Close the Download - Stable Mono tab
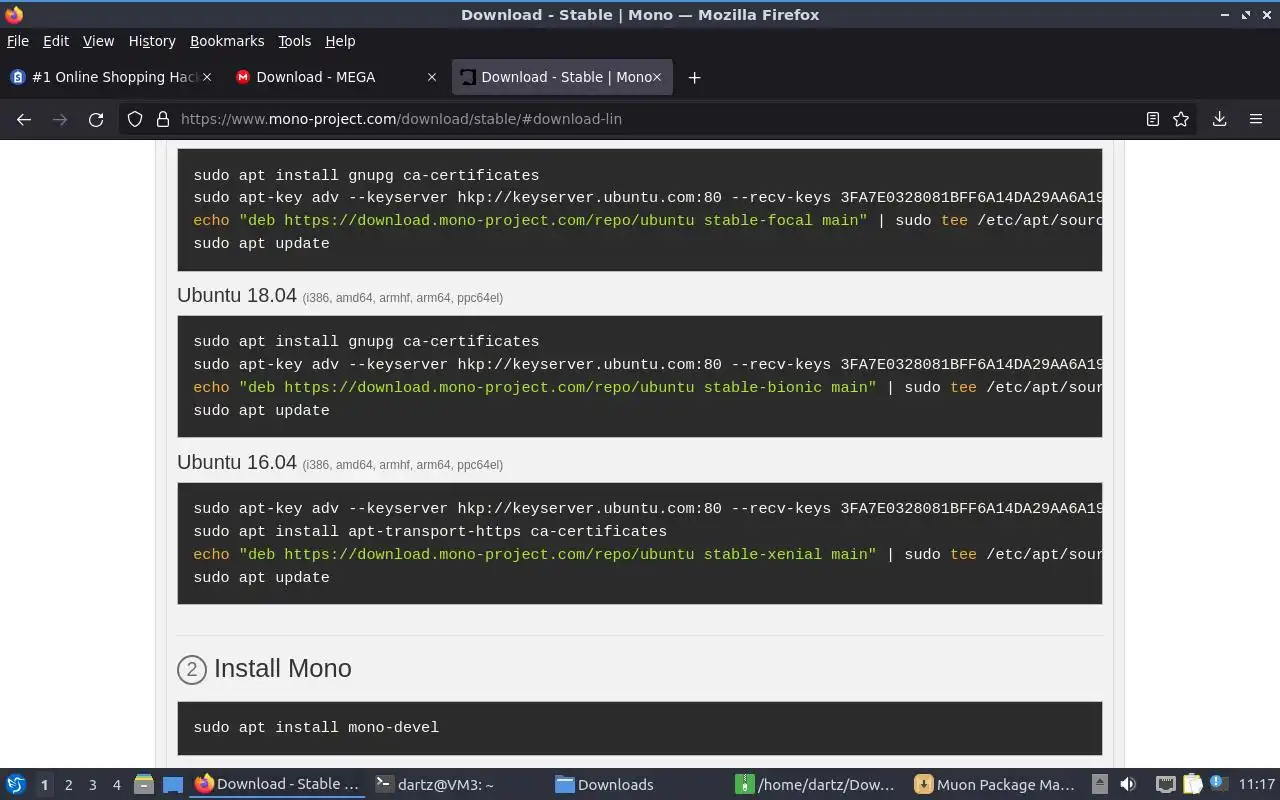 point(657,77)
